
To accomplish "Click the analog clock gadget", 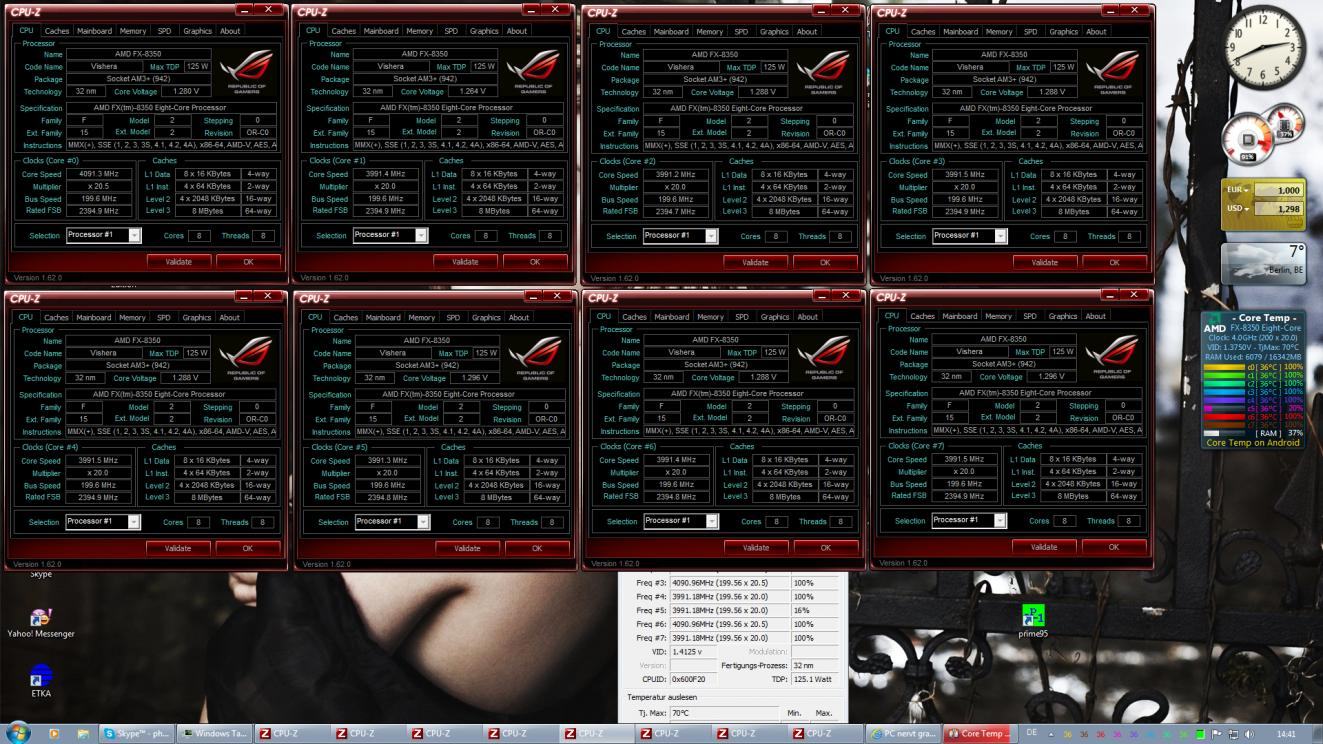I will click(1264, 48).
